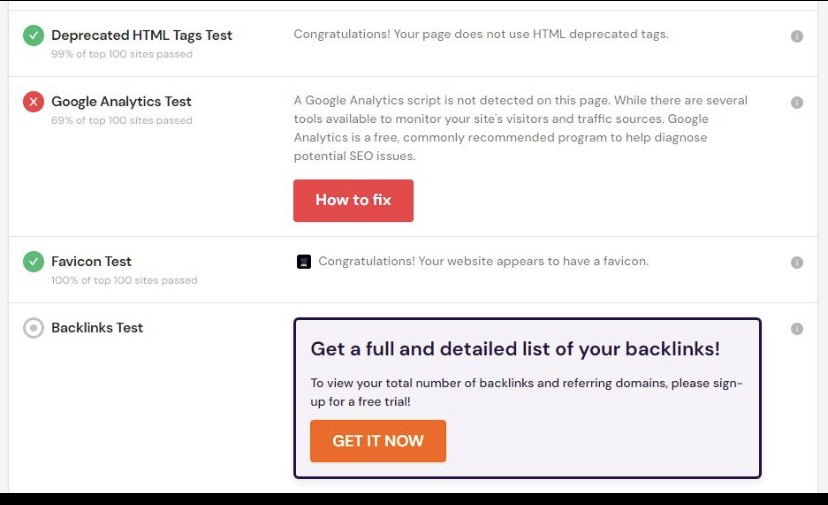Click '100% of top 100 sites passed' text
Image resolution: width=828 pixels, height=505 pixels.
124,280
